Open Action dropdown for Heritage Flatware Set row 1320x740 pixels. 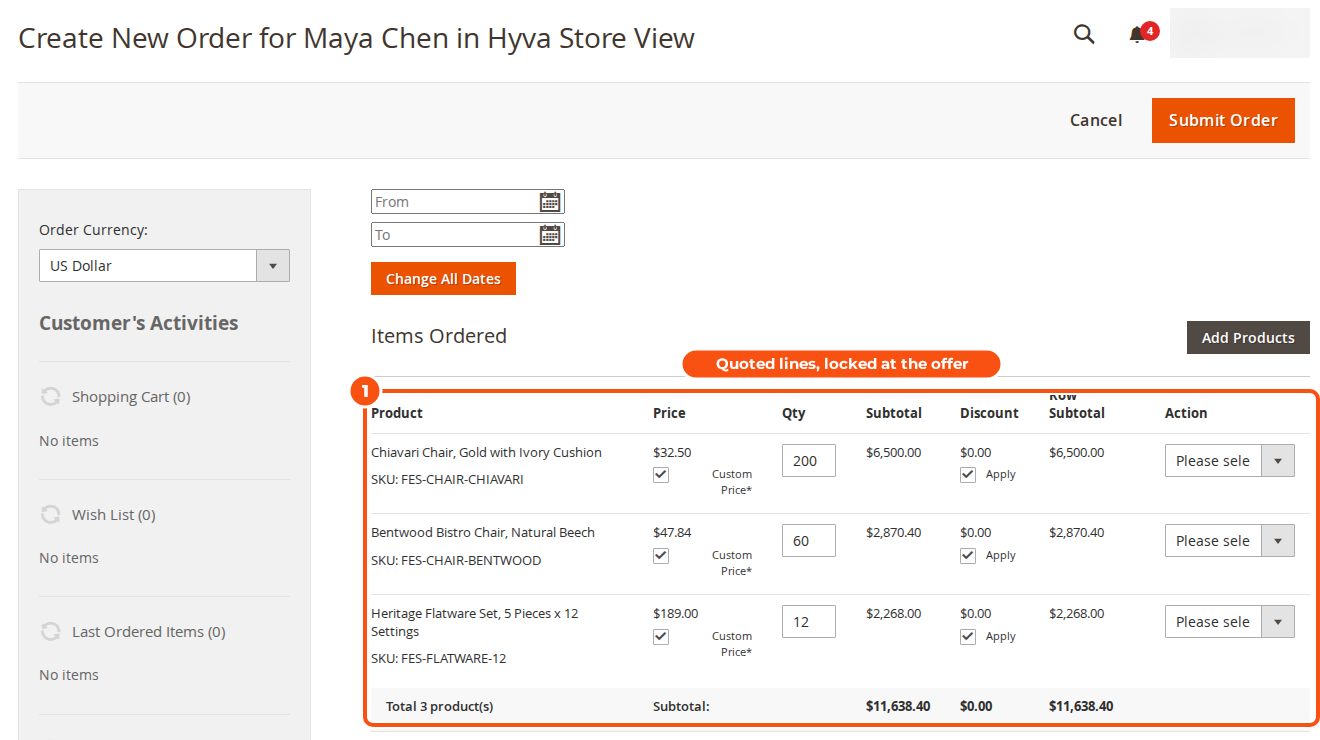click(x=1229, y=622)
